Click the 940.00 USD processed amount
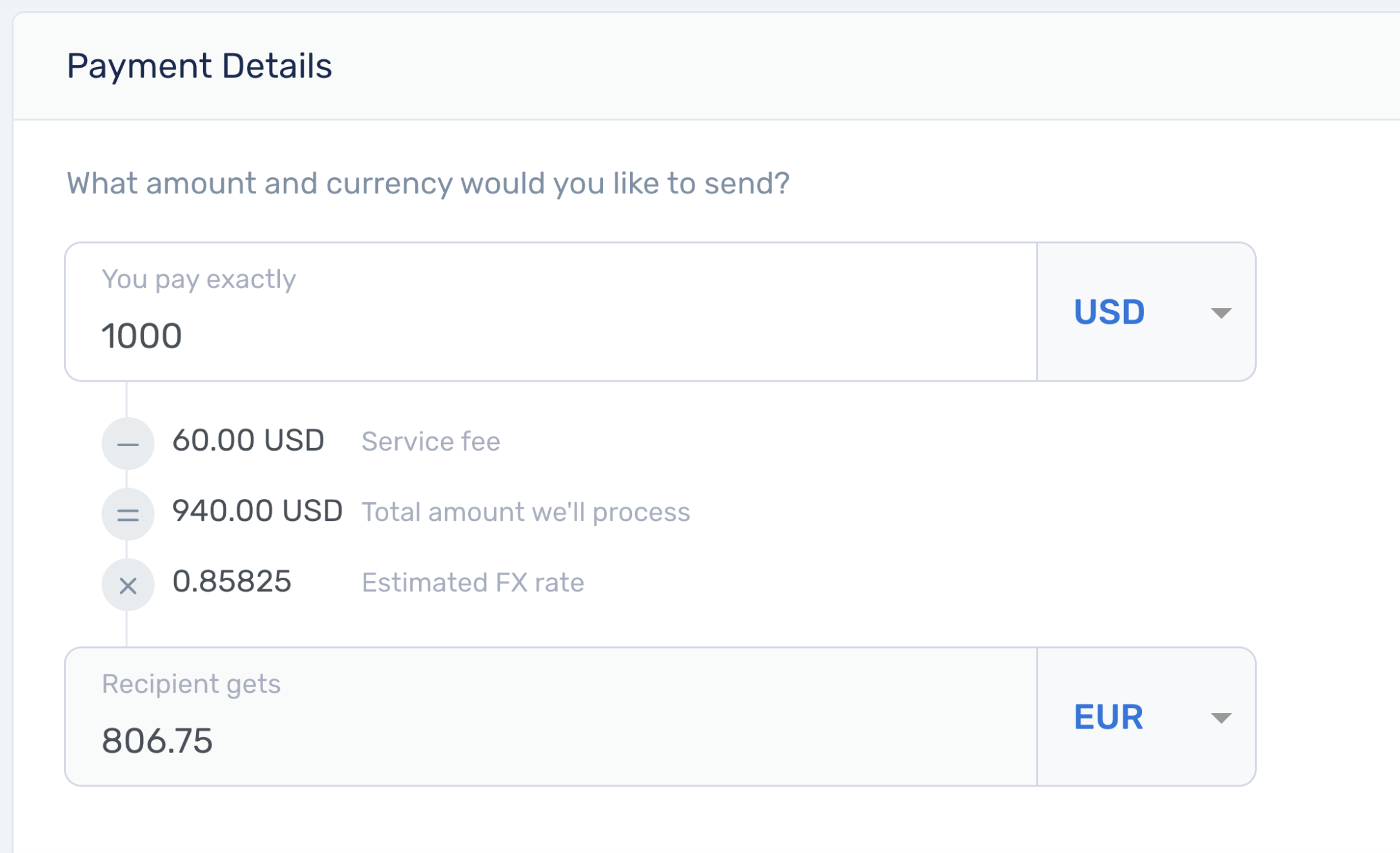 257,510
